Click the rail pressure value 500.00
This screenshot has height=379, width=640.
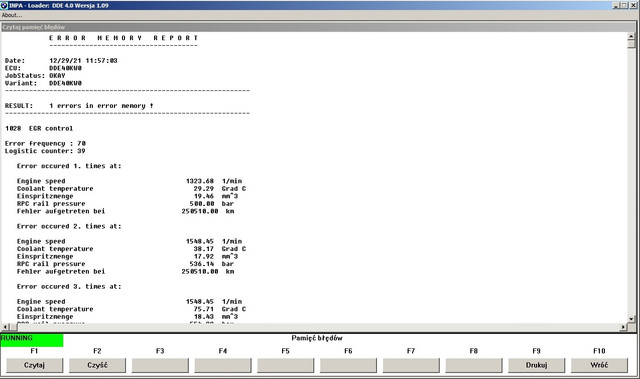pos(202,204)
